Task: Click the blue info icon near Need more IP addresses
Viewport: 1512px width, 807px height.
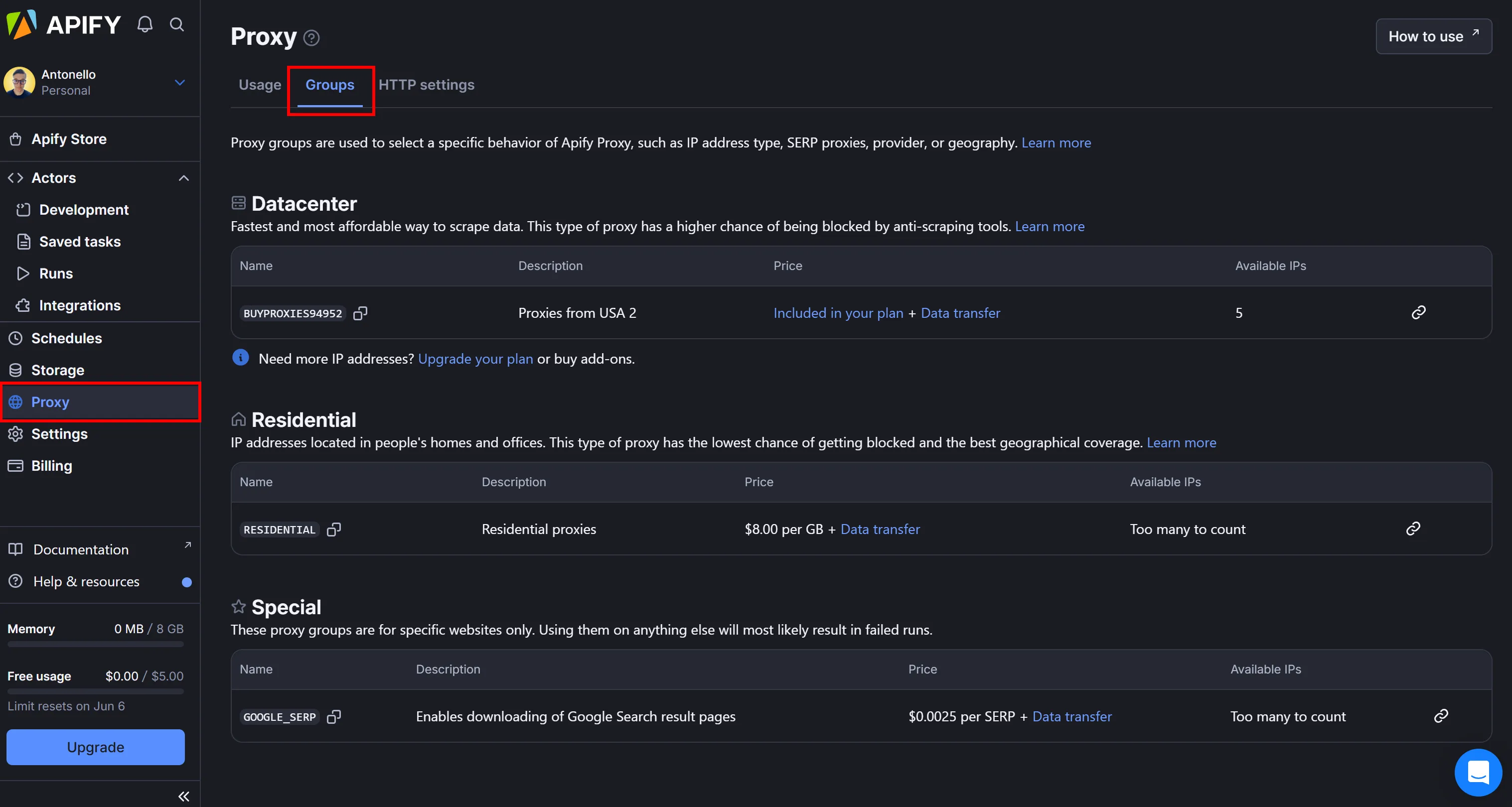Action: point(240,358)
